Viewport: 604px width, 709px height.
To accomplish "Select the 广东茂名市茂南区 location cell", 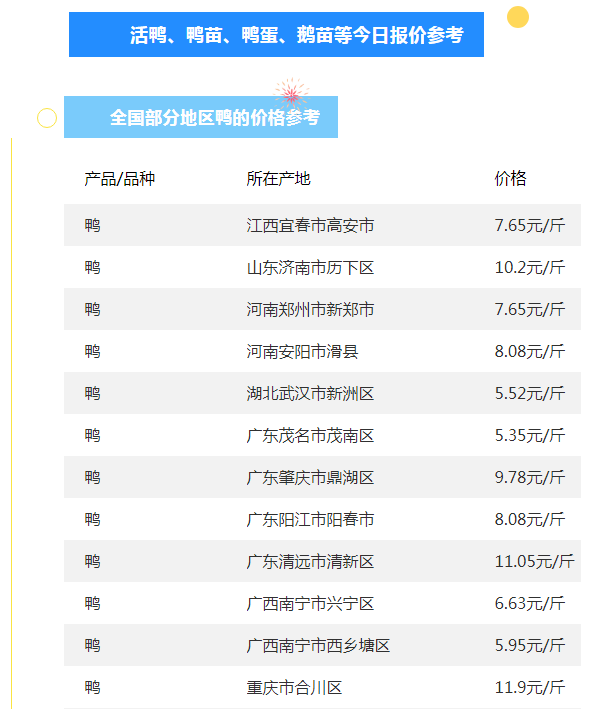I will pos(310,436).
